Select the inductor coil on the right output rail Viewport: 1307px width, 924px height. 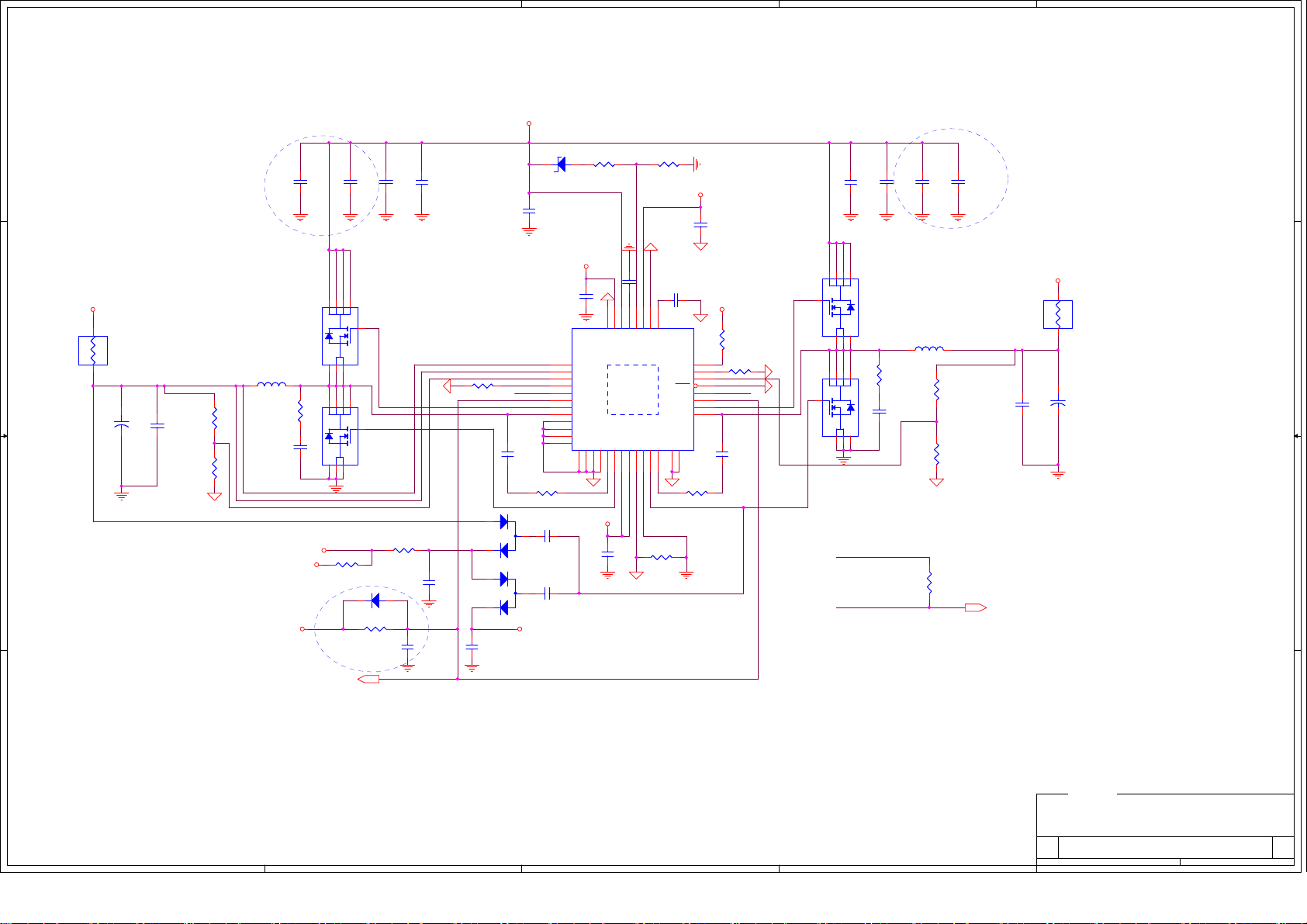coord(929,348)
